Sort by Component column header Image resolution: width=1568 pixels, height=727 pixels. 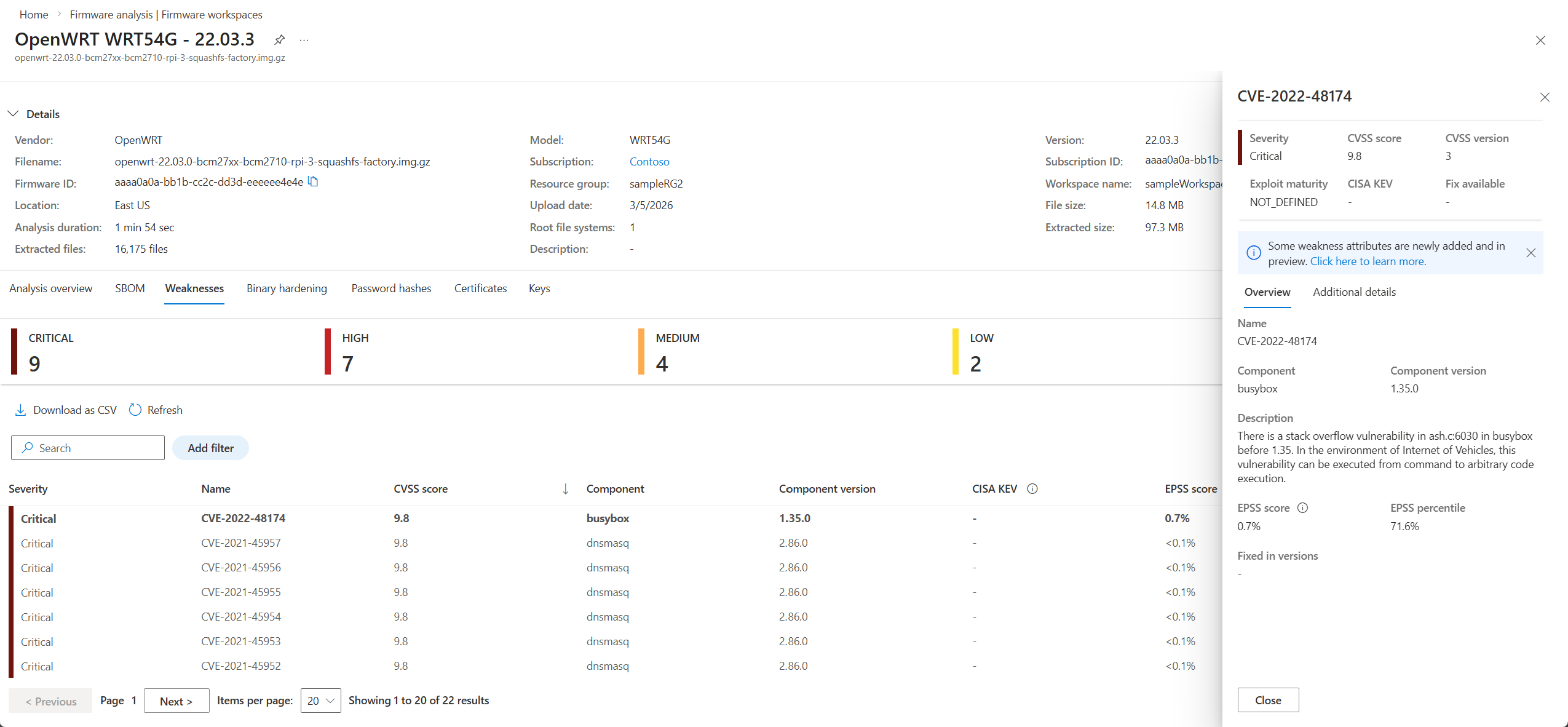615,489
